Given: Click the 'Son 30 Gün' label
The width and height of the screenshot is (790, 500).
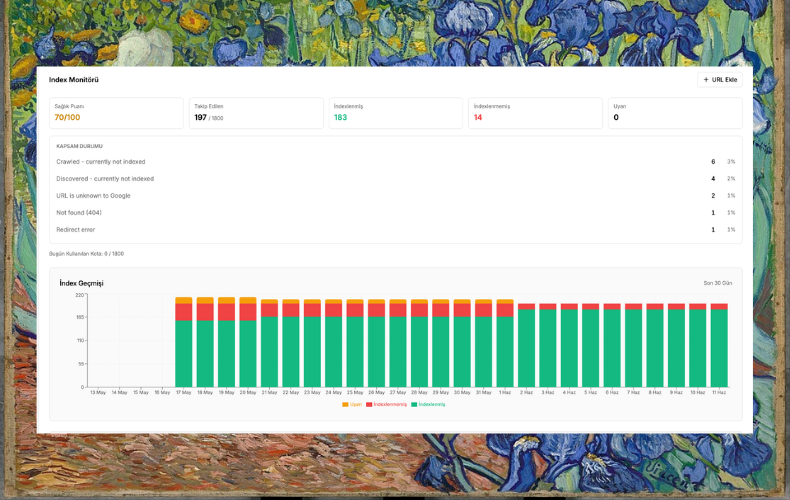Looking at the screenshot, I should coord(717,283).
